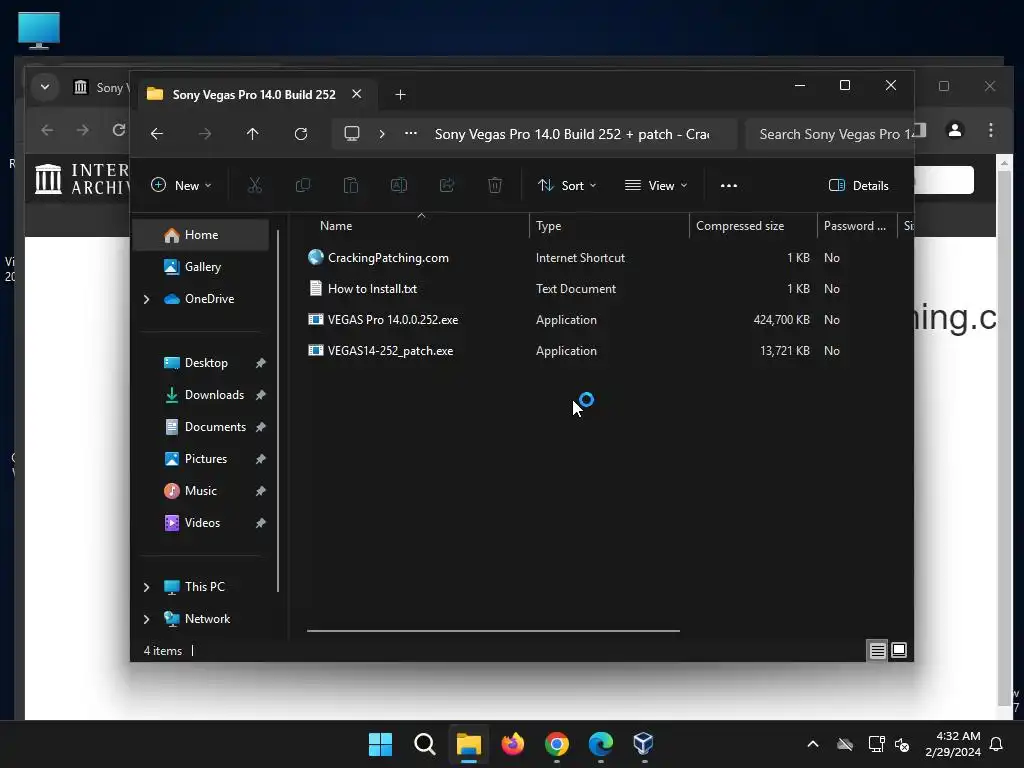Viewport: 1024px width, 768px height.
Task: Close the Sony Vegas Pro tab
Action: click(357, 94)
